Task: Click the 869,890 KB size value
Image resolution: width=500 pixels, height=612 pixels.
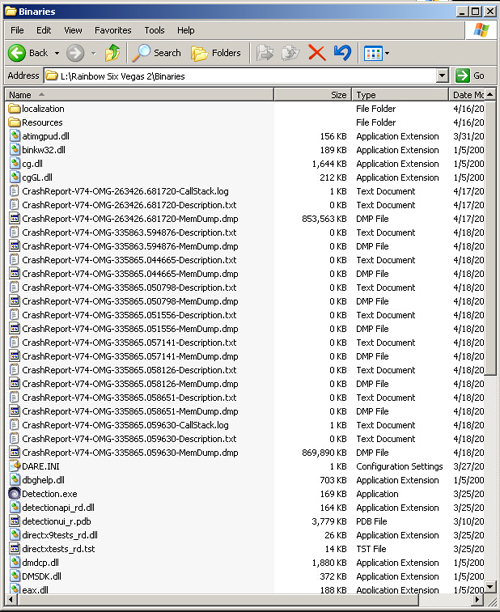Action: (324, 452)
